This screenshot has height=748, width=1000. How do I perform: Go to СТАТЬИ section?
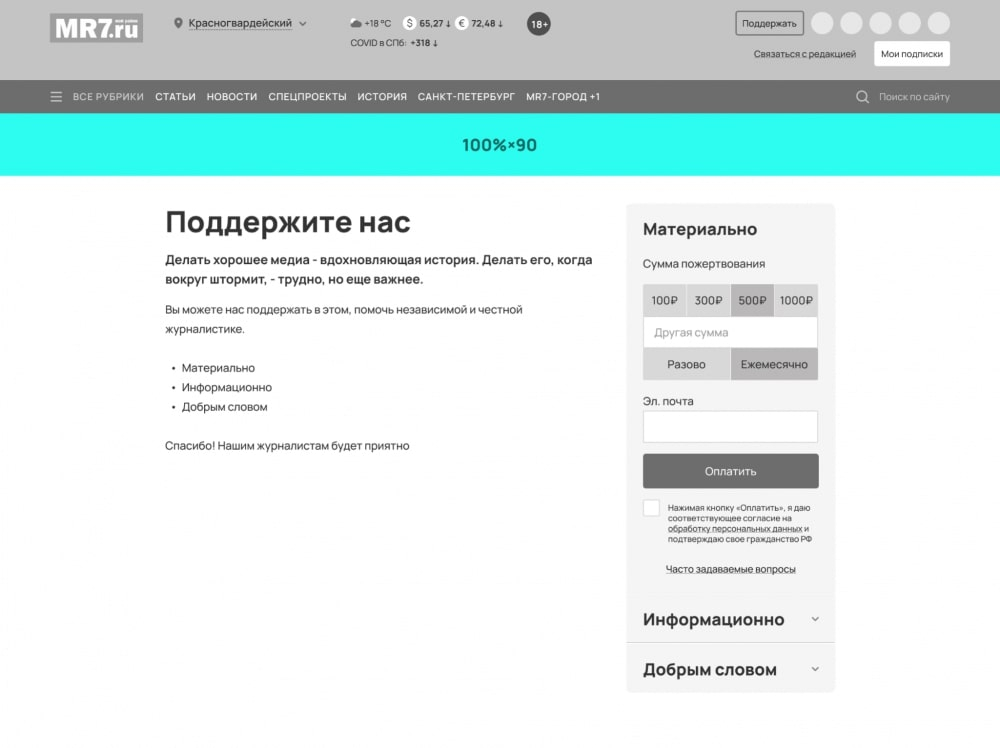pos(175,97)
